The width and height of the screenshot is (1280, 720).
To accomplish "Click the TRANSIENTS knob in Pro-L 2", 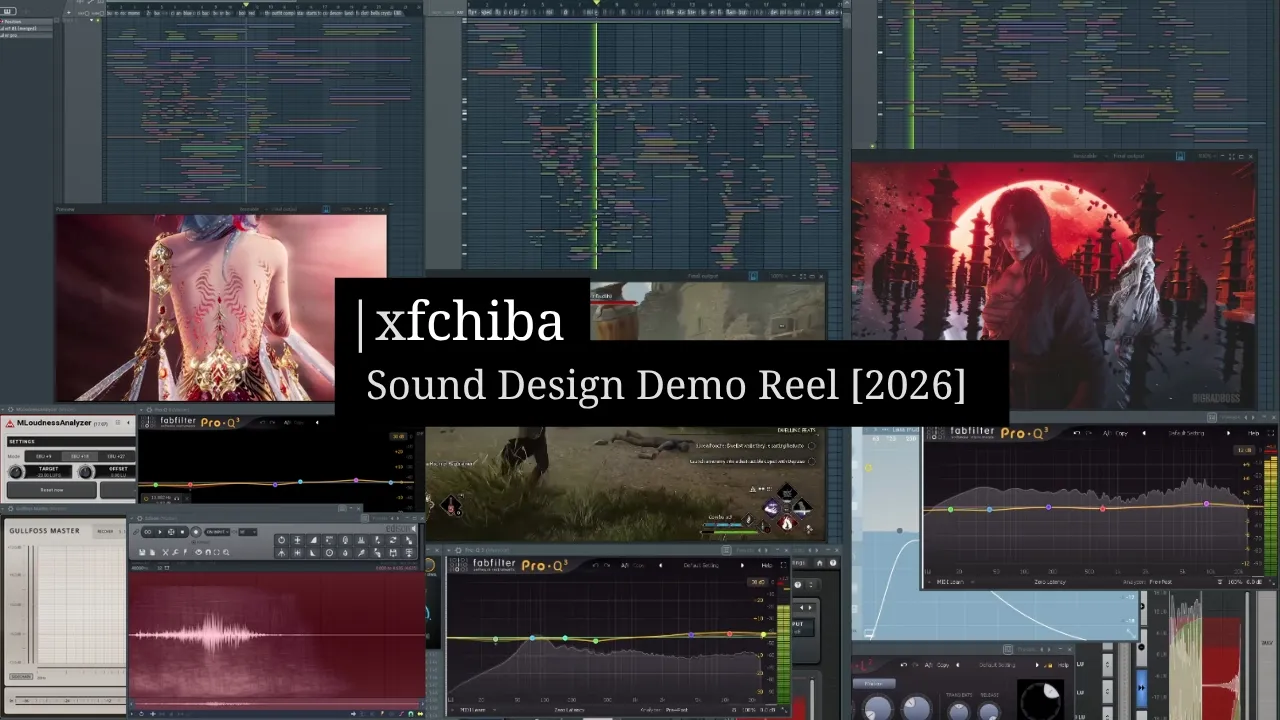I will (959, 710).
